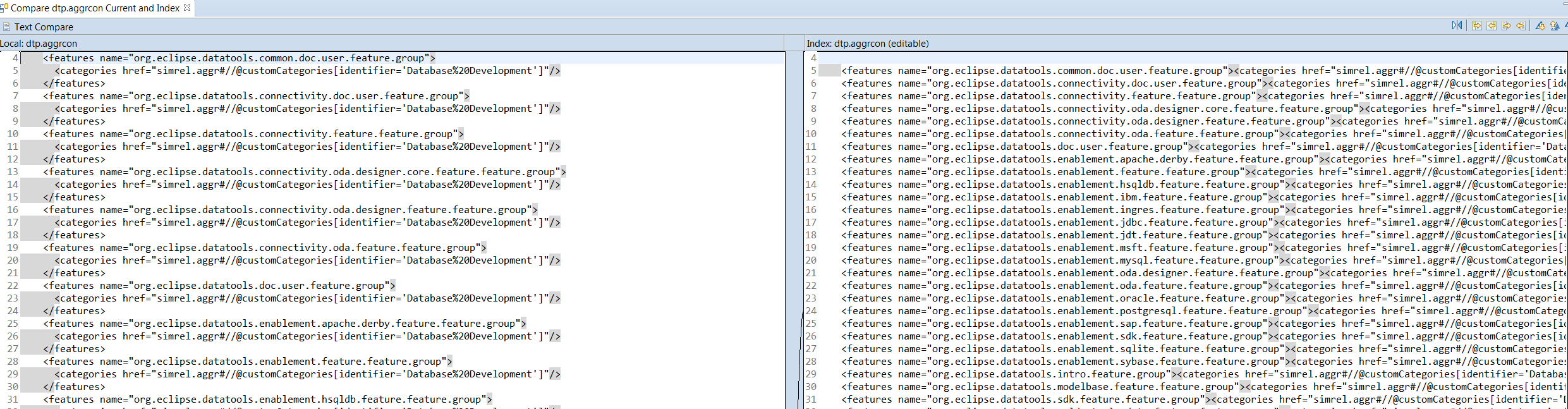Viewport: 1568px width, 409px height.
Task: Close the Compare dtp.aggrcon tab
Action: pyautogui.click(x=187, y=8)
